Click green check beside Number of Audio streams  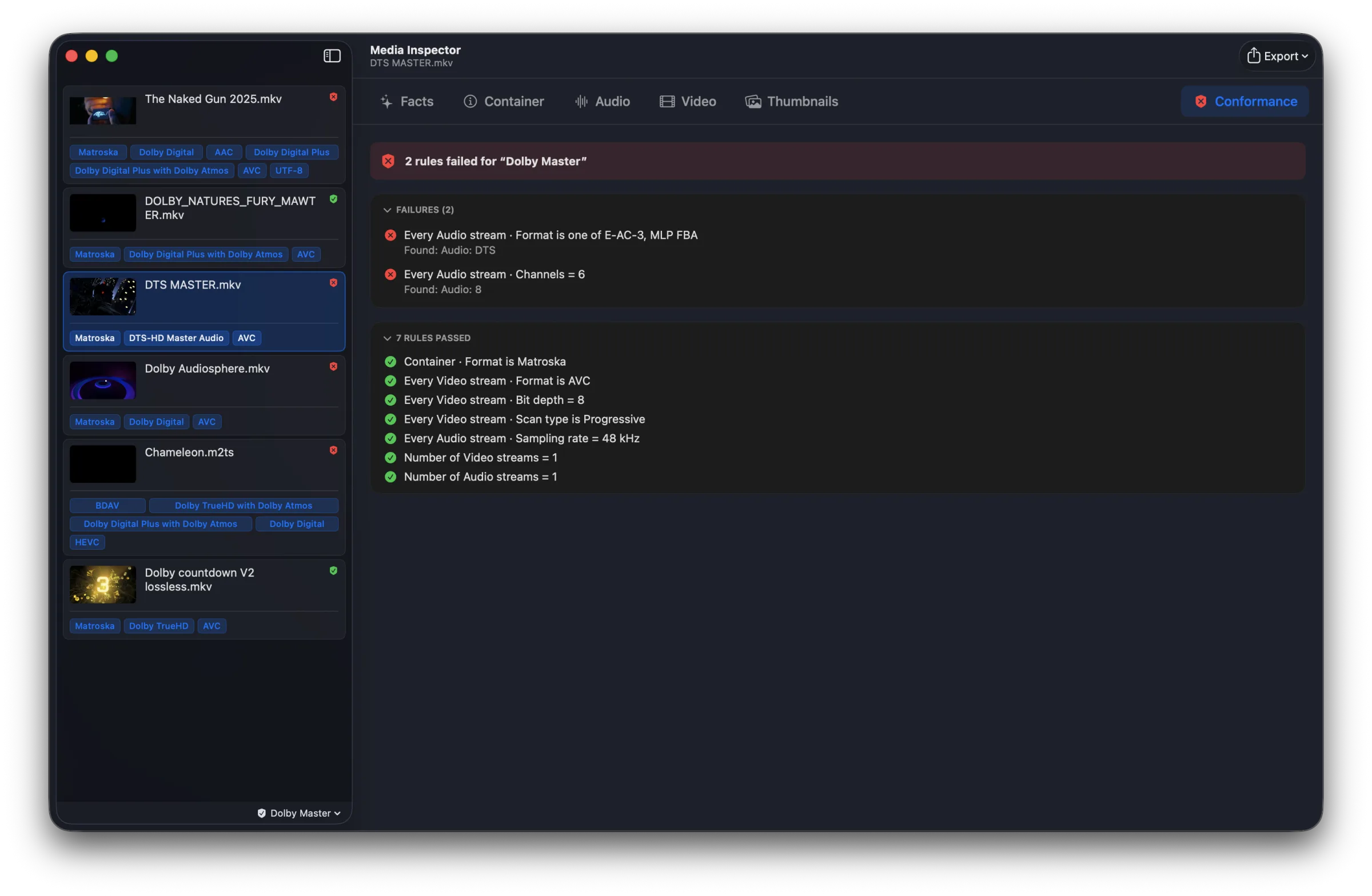tap(390, 477)
